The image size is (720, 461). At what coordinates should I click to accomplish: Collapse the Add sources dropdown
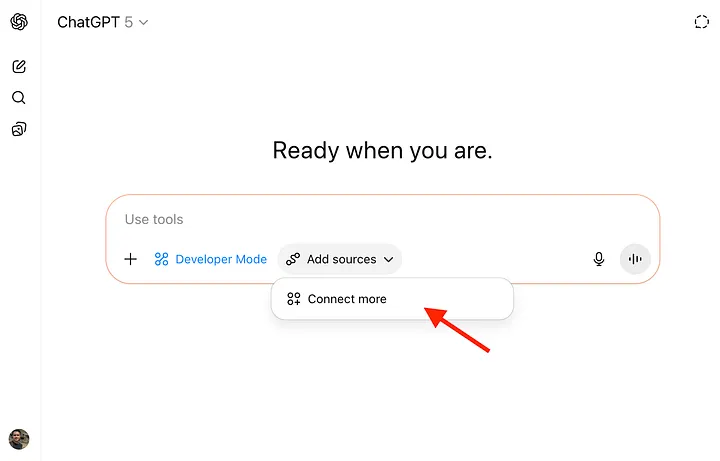point(341,259)
